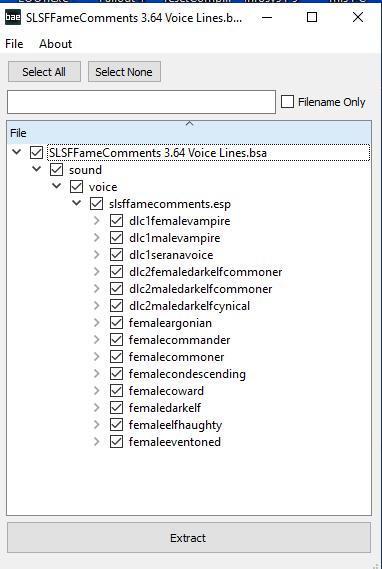Viewport: 382px width, 569px height.
Task: Minimize the BAE window
Action: pyautogui.click(x=267, y=17)
